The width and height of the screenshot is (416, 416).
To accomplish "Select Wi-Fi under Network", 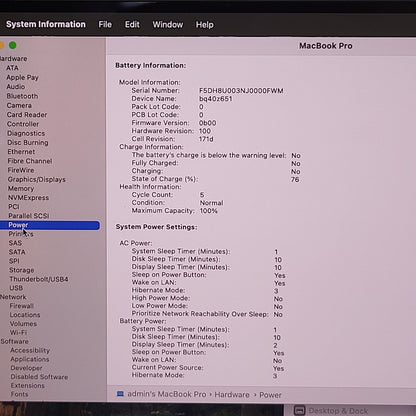I will click(x=18, y=332).
